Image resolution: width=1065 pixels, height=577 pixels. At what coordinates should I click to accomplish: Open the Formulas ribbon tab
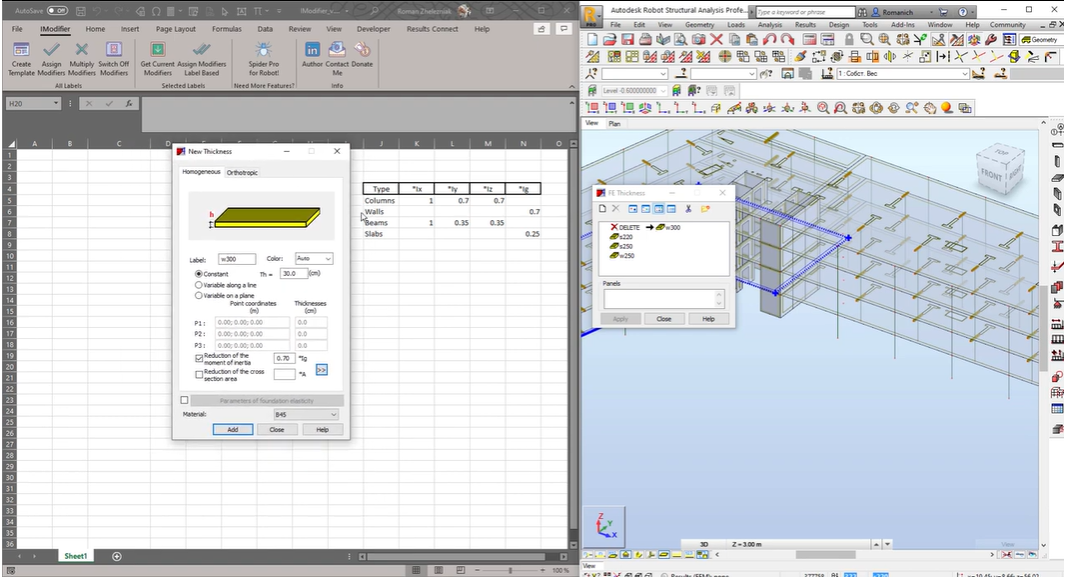click(x=226, y=29)
